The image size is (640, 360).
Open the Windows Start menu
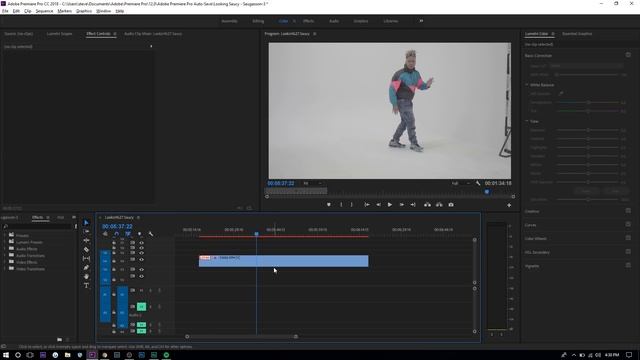pyautogui.click(x=6, y=355)
